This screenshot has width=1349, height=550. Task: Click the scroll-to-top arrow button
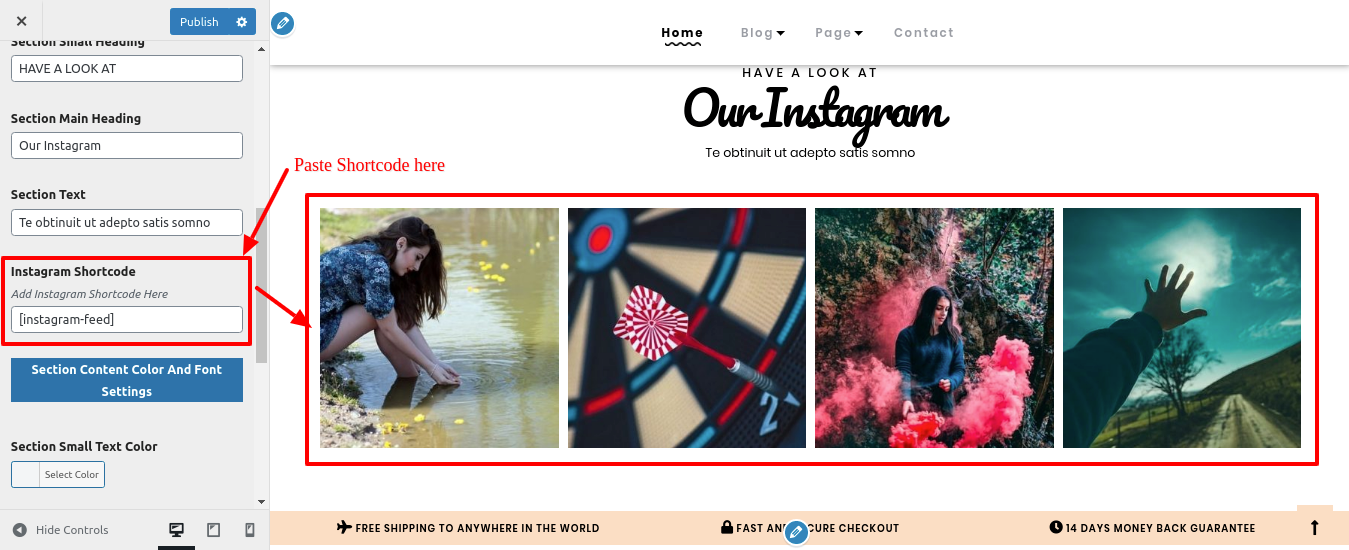pos(1314,526)
